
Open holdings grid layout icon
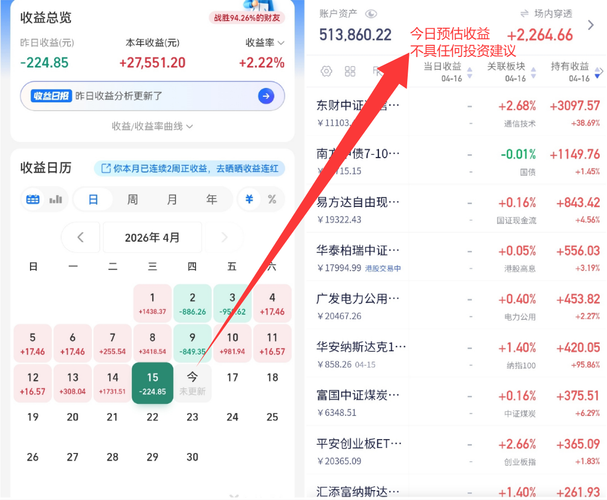point(350,71)
